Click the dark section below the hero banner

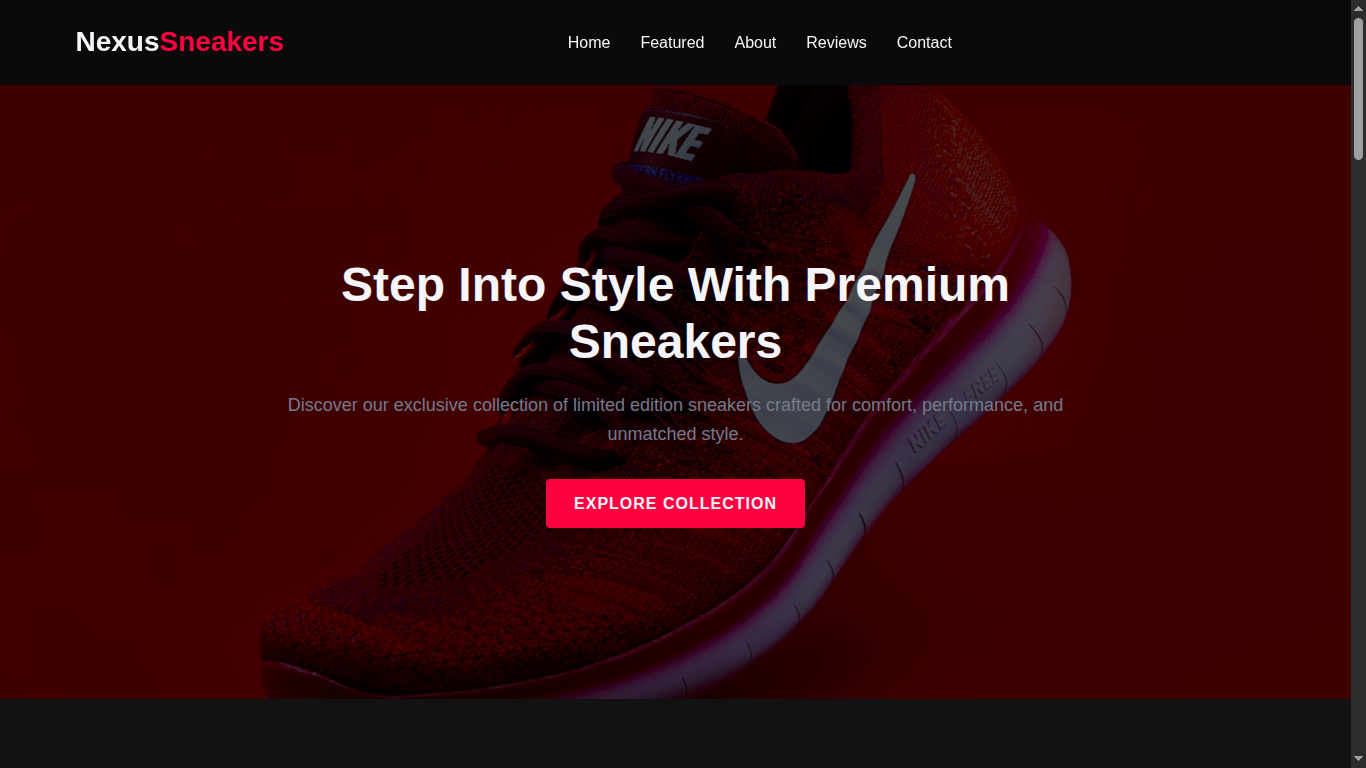[675, 733]
